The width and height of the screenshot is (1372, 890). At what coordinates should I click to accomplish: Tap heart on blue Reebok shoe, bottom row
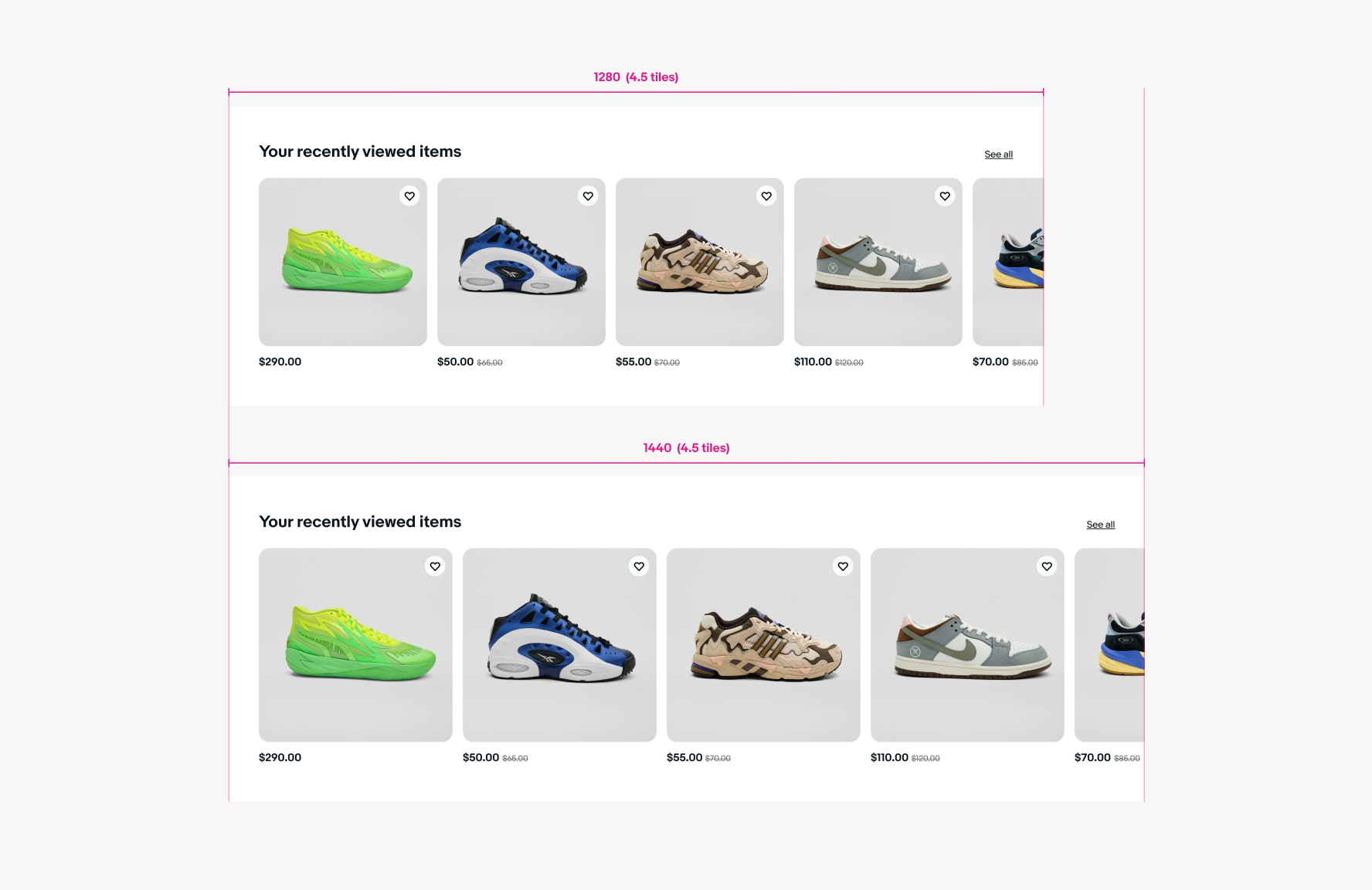[x=639, y=566]
